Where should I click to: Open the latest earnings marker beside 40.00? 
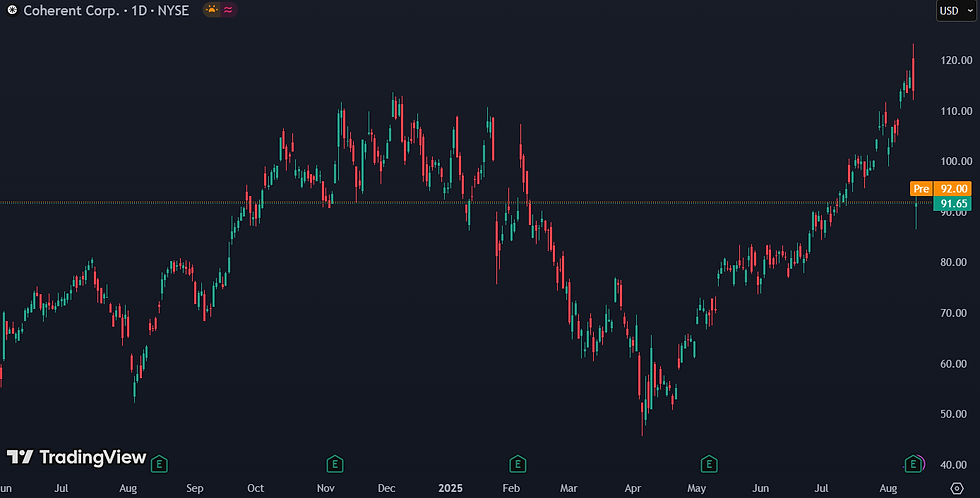913,464
